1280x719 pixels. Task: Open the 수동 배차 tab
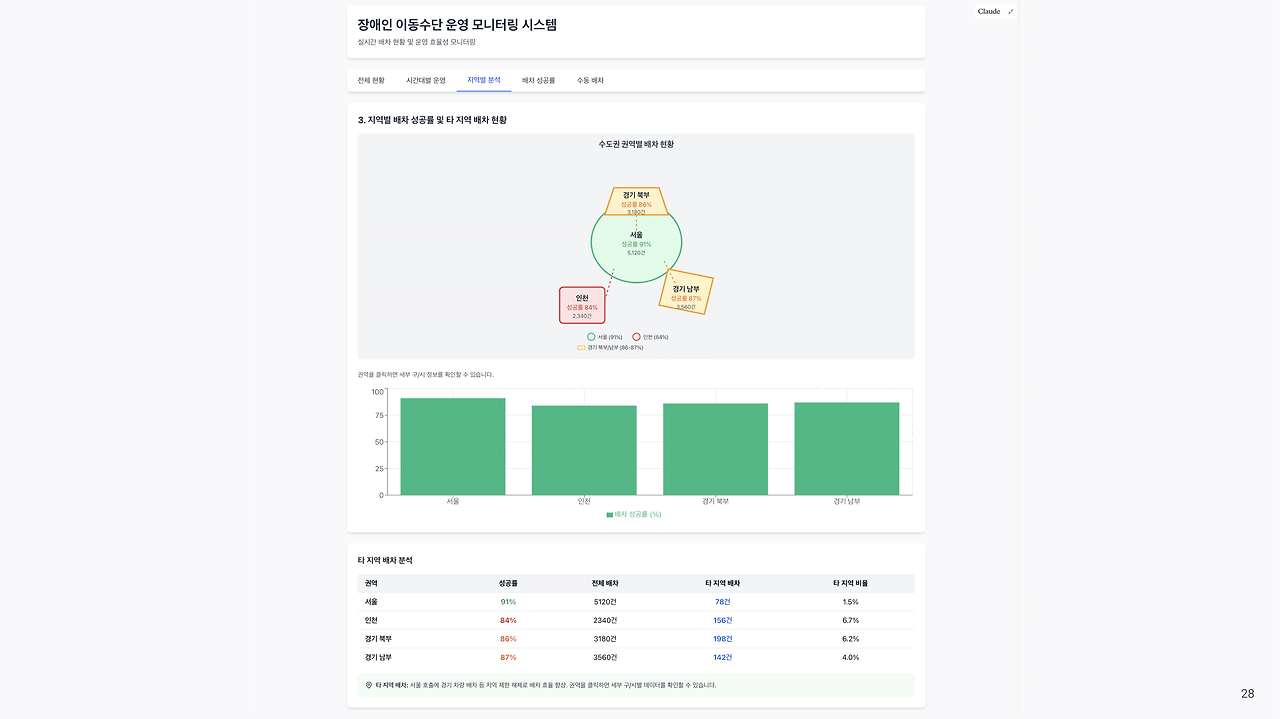pos(588,79)
